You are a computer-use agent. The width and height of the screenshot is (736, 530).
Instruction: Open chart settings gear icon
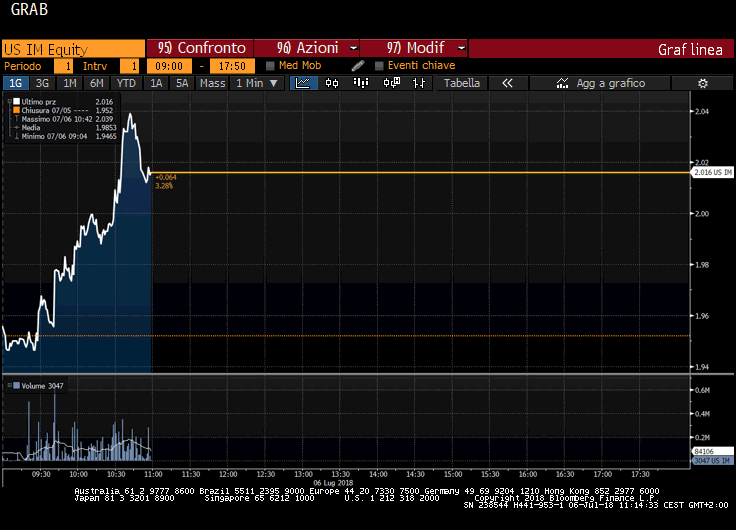pyautogui.click(x=702, y=83)
